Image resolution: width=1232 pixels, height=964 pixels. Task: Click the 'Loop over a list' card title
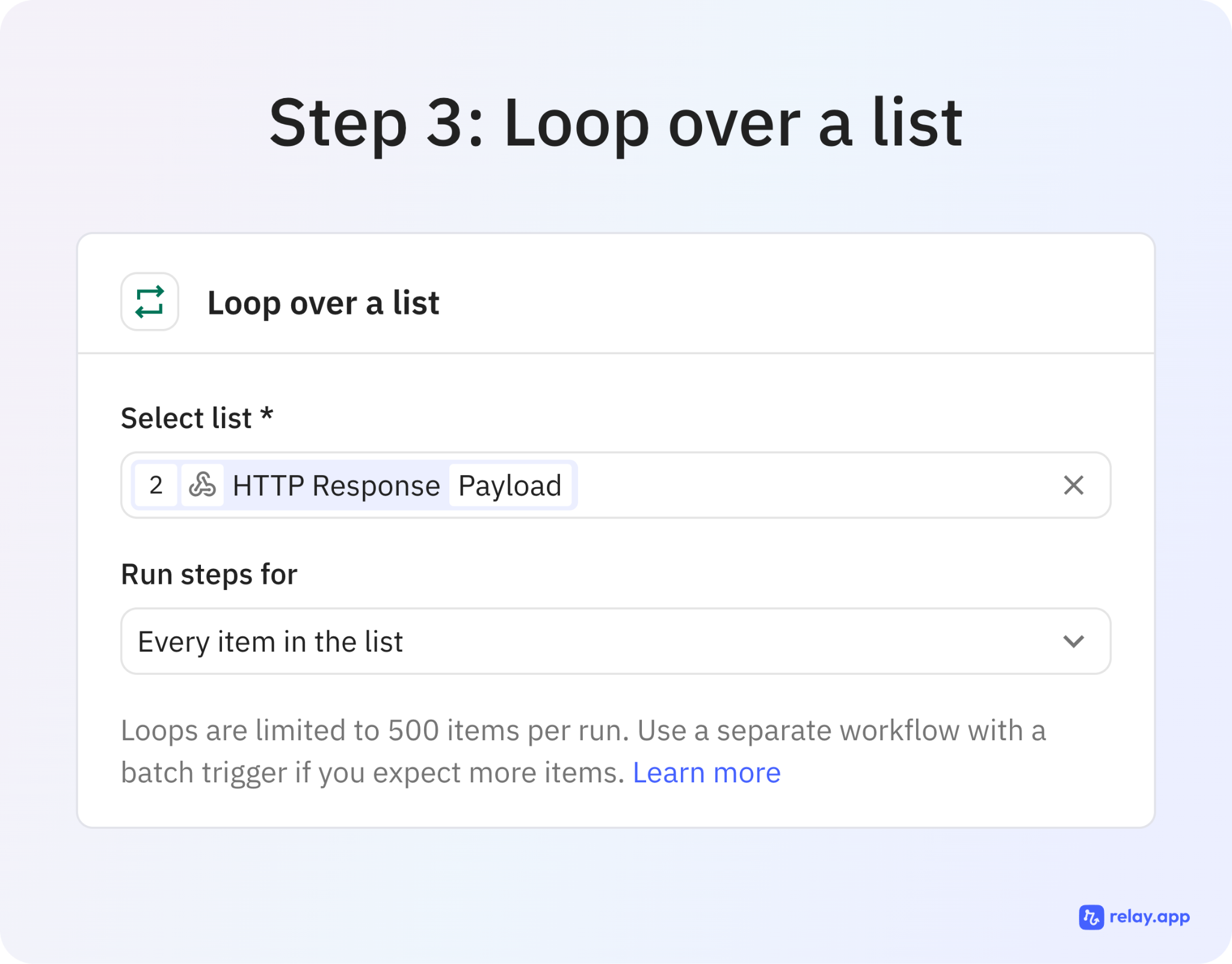tap(323, 302)
